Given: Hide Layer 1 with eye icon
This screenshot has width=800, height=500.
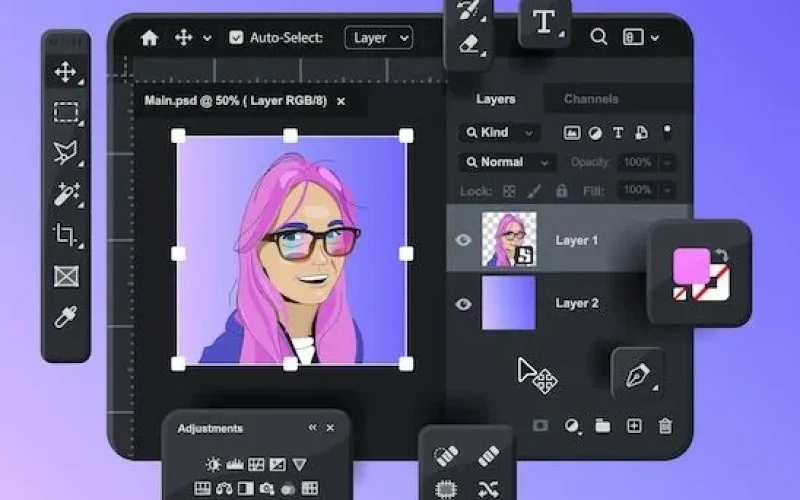Looking at the screenshot, I should [x=463, y=240].
